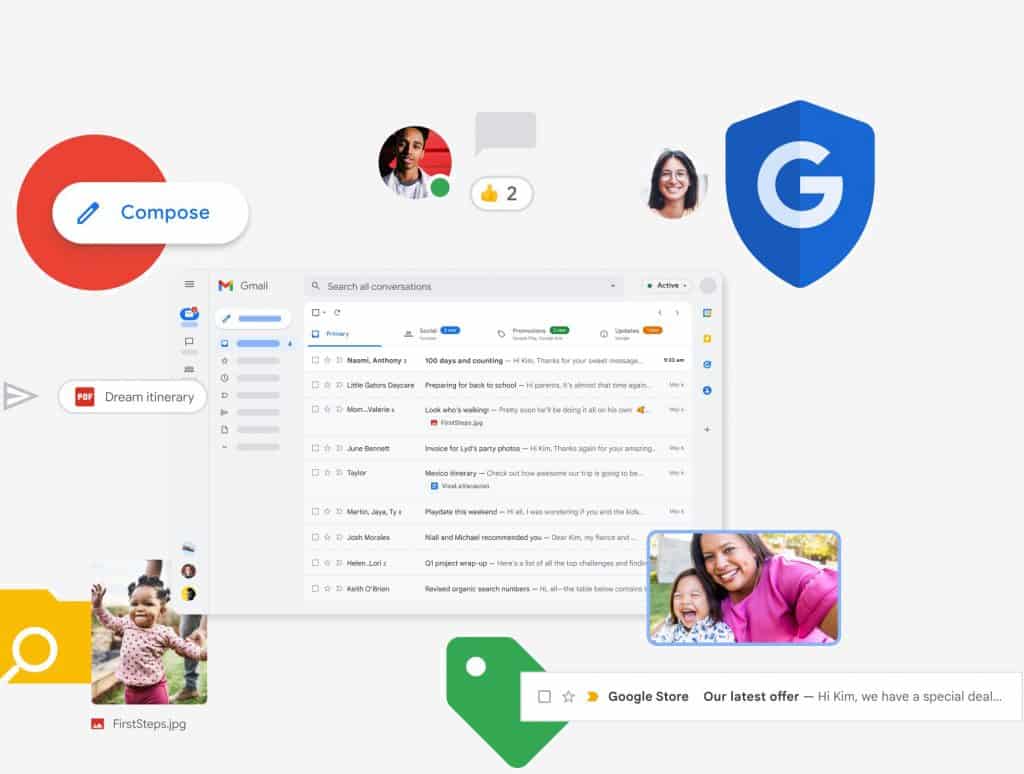This screenshot has height=774, width=1024.
Task: Click the plus add-ons icon in side panel
Action: pos(707,429)
